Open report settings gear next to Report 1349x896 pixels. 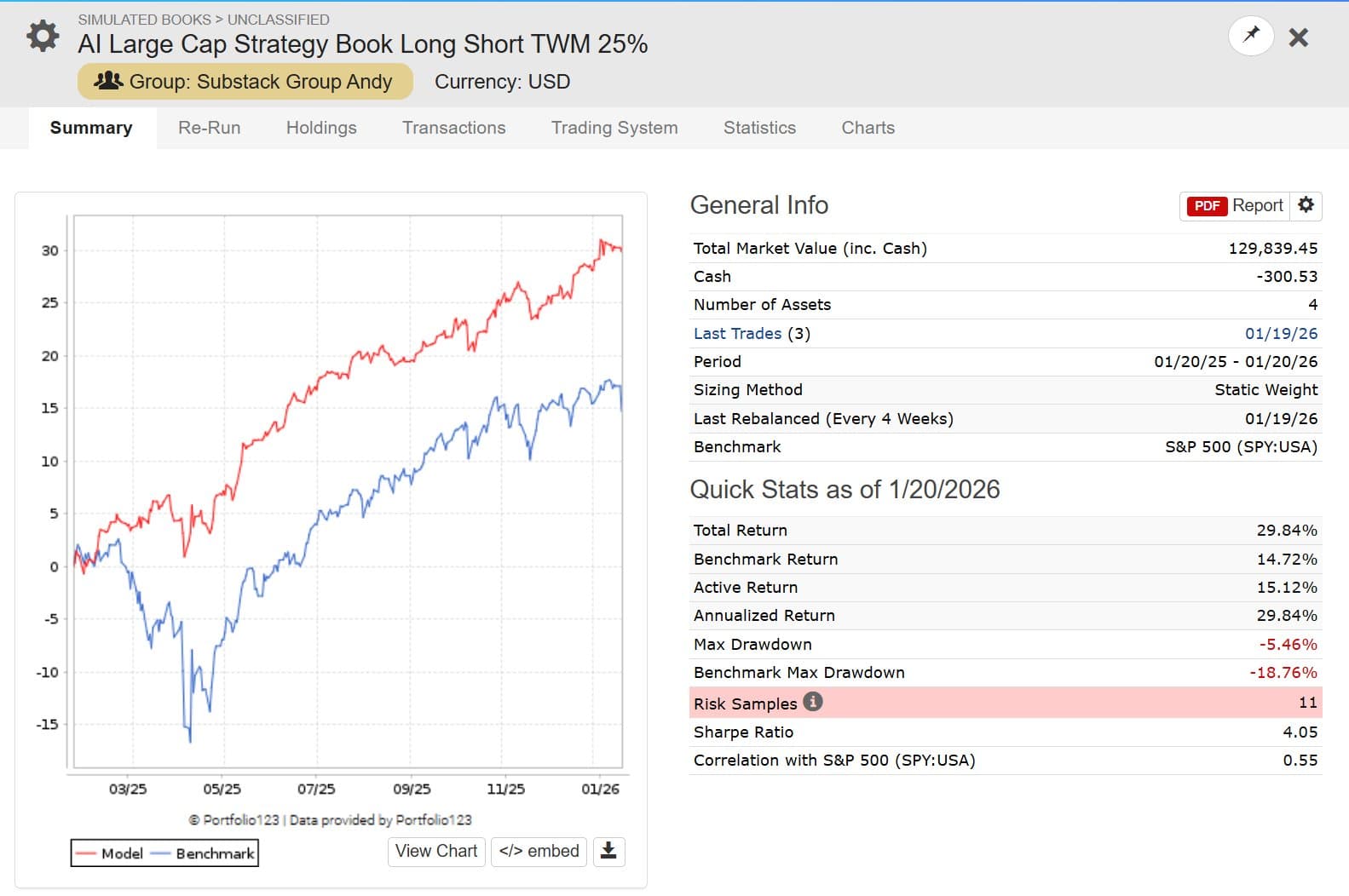pyautogui.click(x=1306, y=205)
